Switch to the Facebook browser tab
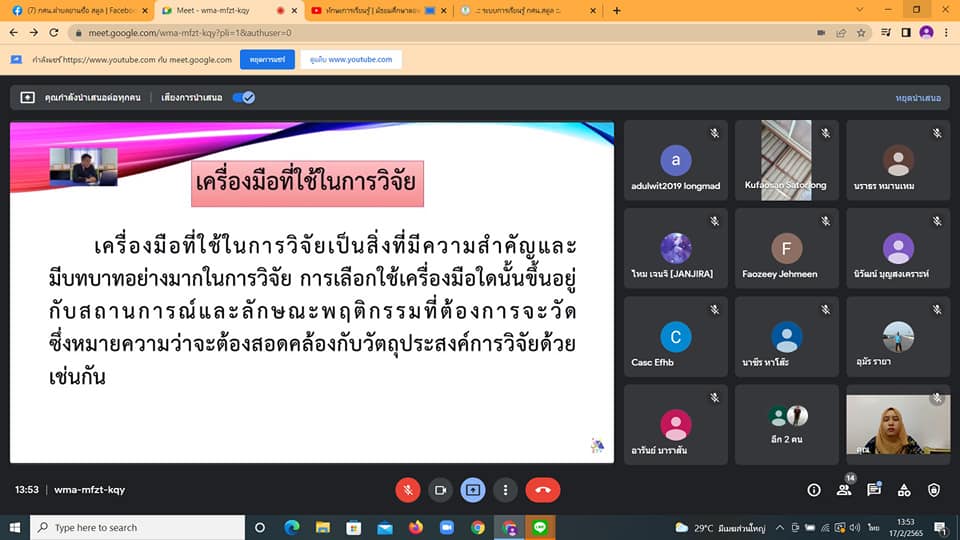960x540 pixels. pyautogui.click(x=75, y=10)
